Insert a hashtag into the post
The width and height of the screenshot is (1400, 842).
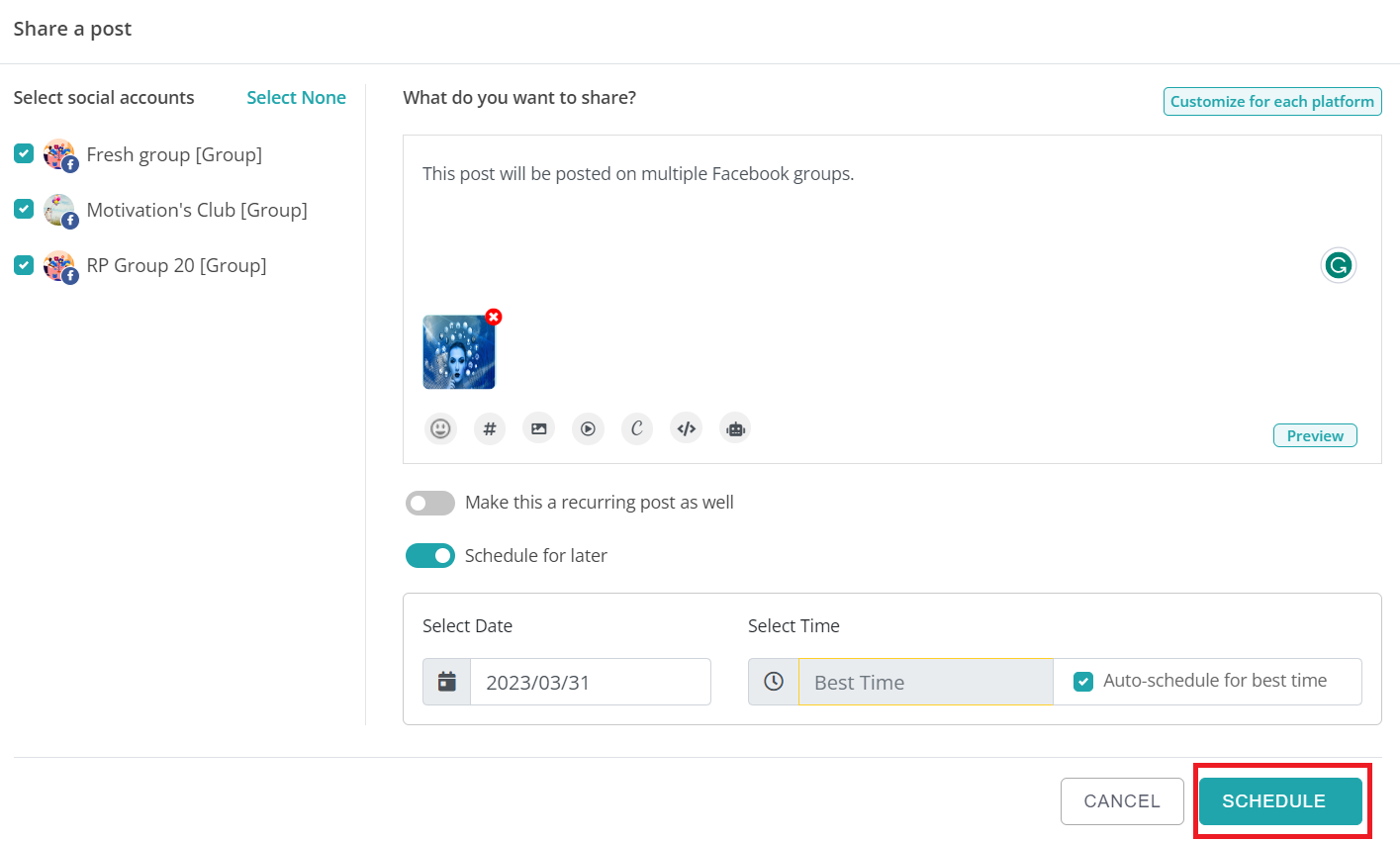[489, 427]
